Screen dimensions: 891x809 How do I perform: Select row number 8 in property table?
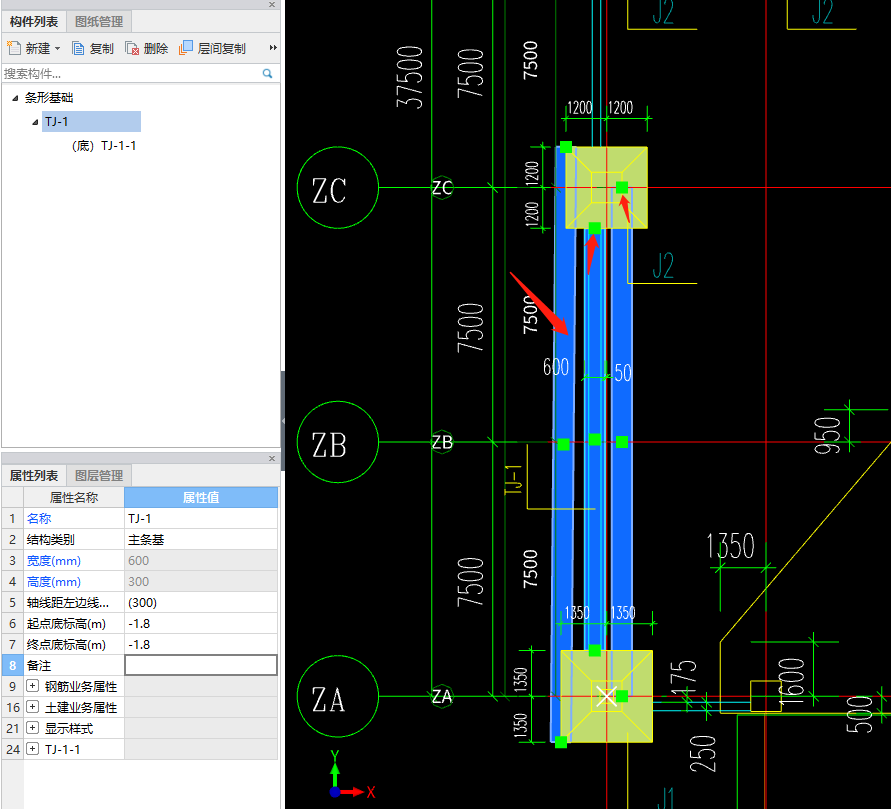13,665
